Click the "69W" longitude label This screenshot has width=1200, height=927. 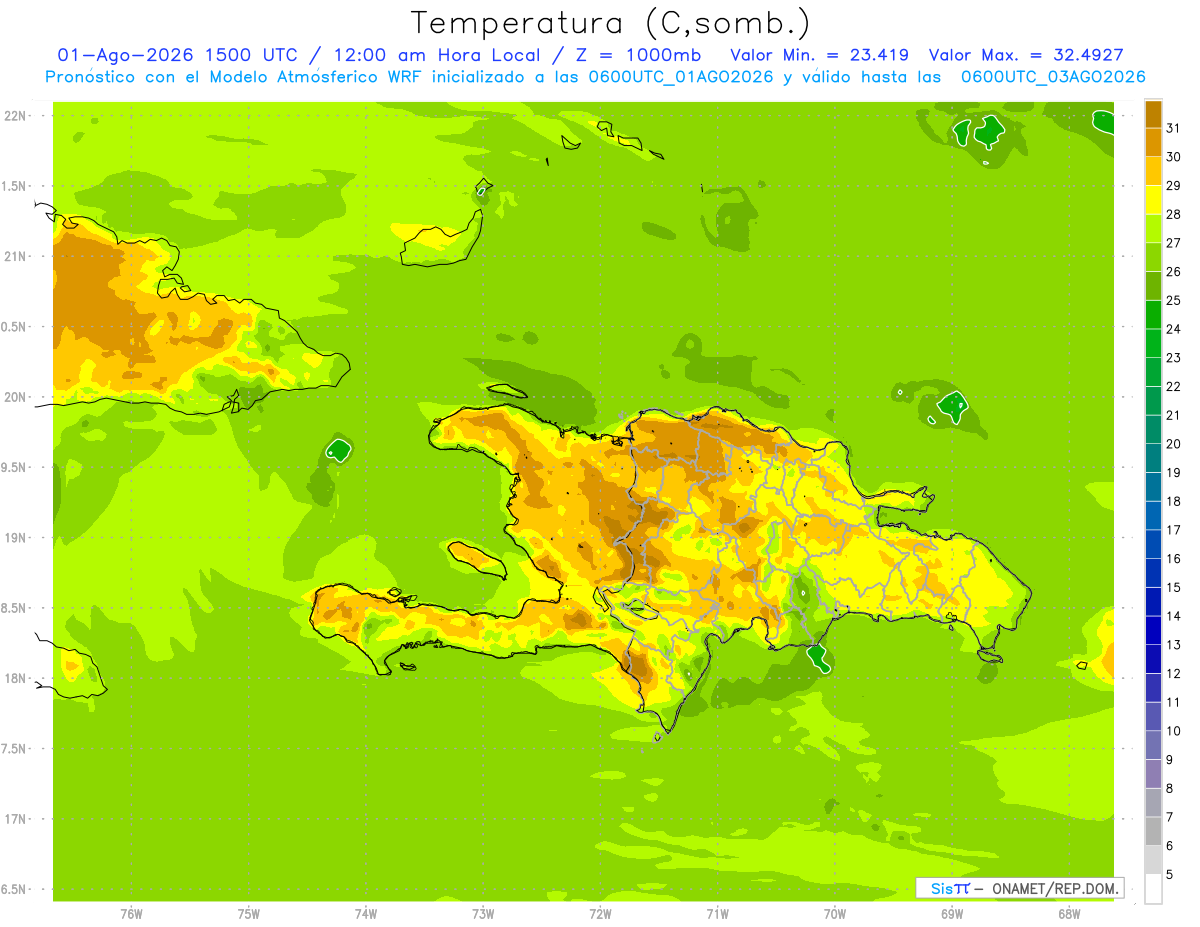click(952, 914)
